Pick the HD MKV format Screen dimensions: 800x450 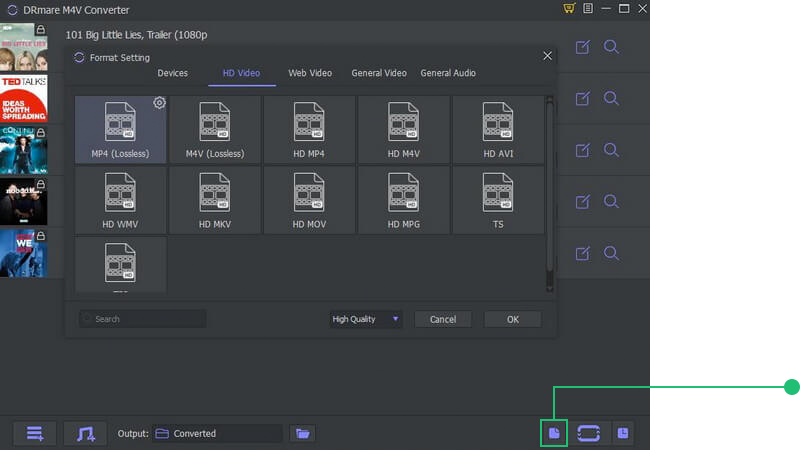click(x=215, y=200)
